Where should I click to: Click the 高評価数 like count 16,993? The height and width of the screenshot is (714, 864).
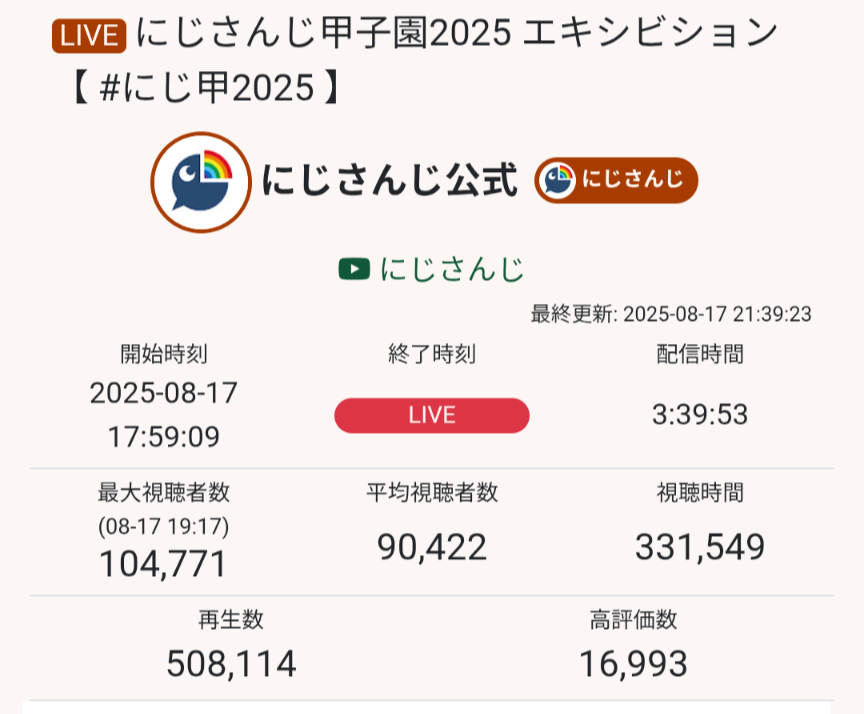point(633,663)
